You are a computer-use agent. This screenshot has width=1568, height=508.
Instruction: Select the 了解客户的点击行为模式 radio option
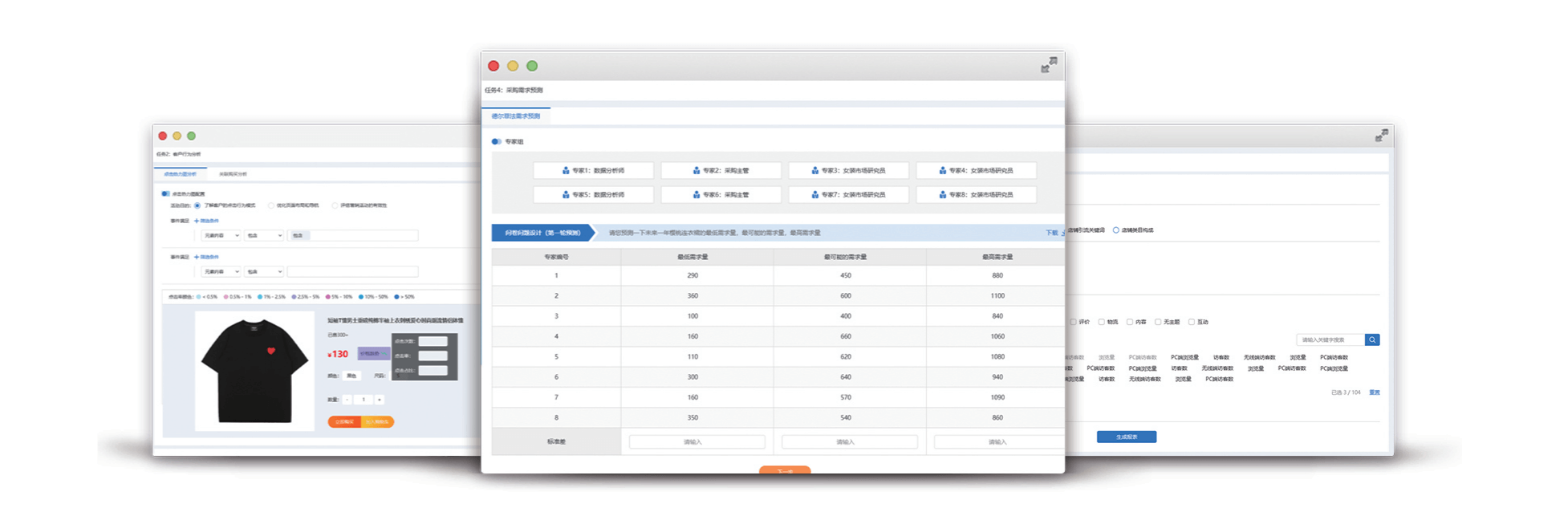(197, 205)
